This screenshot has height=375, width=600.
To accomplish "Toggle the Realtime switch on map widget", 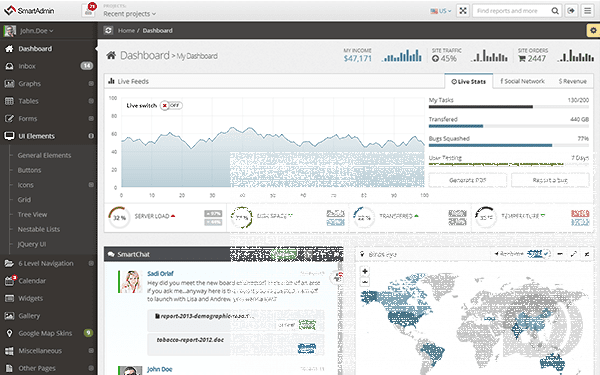I will pos(538,254).
